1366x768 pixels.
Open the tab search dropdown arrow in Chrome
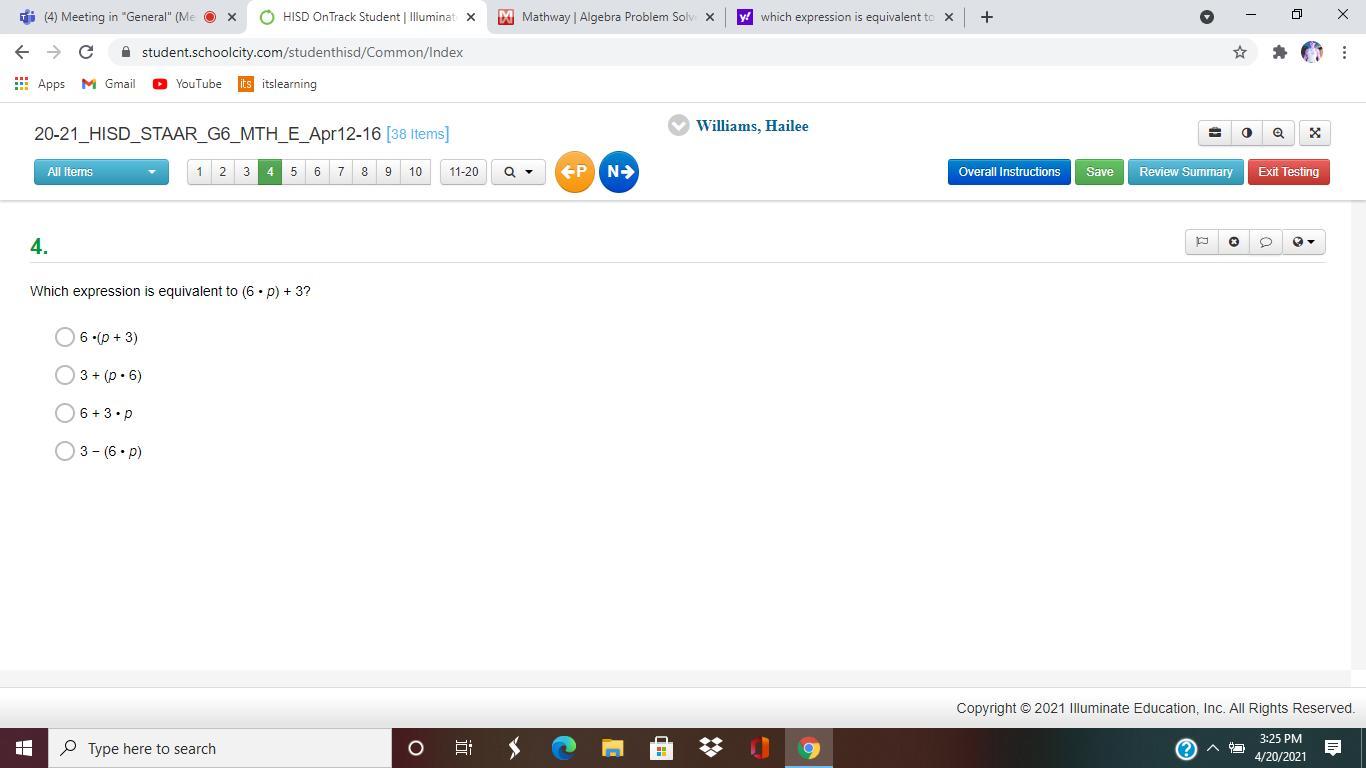(1207, 17)
